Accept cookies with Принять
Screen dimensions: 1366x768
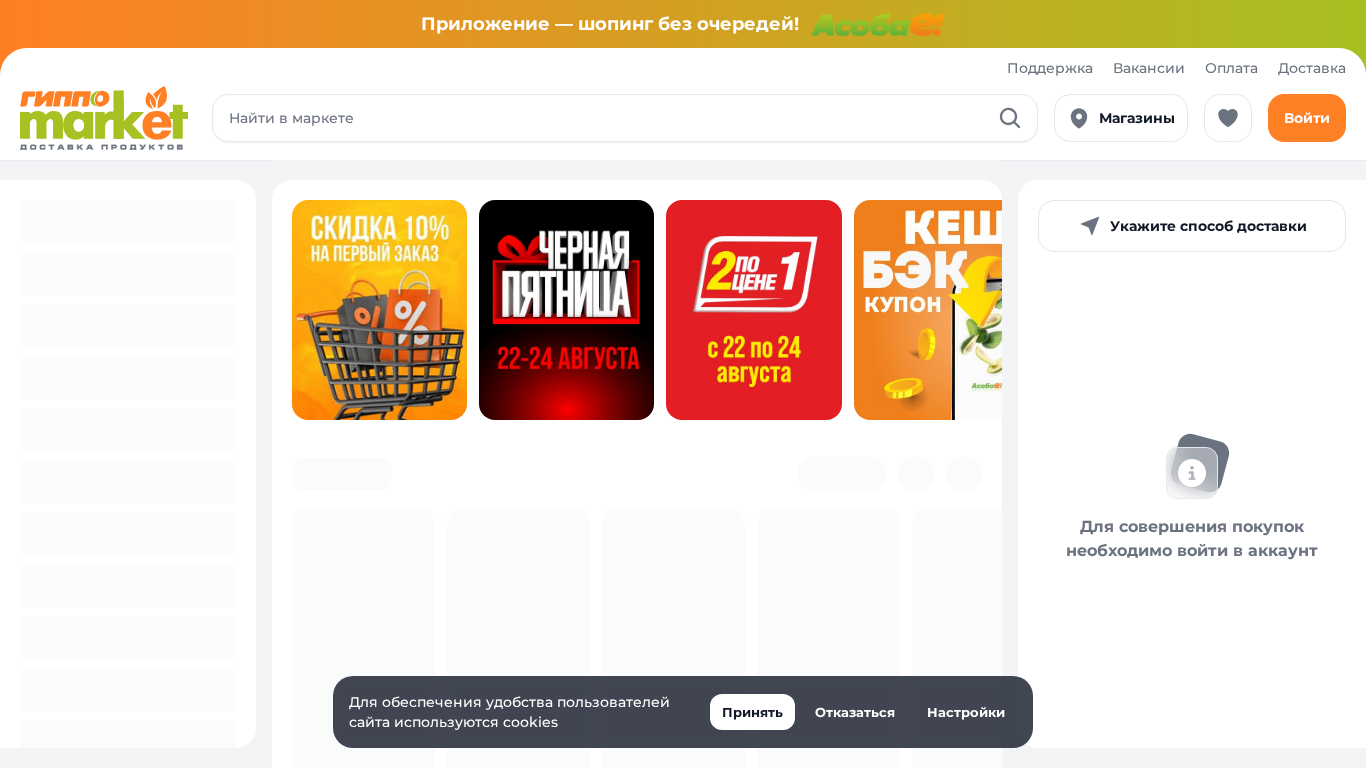click(x=752, y=712)
